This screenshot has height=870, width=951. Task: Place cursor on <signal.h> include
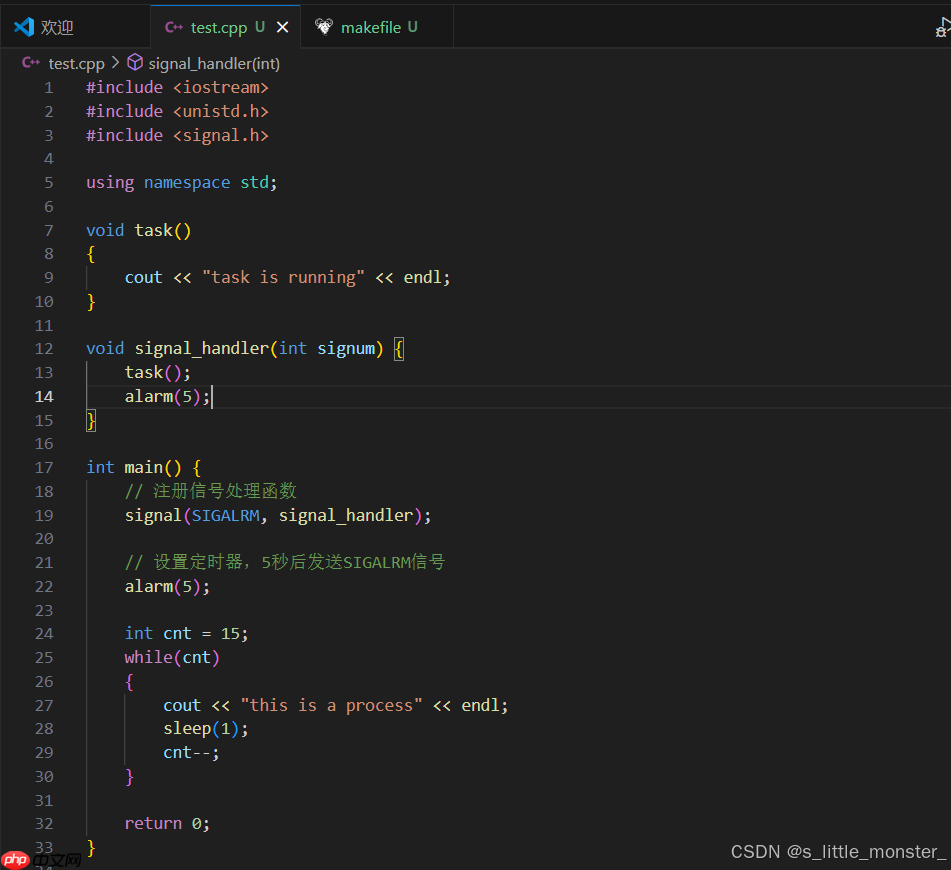click(x=221, y=135)
